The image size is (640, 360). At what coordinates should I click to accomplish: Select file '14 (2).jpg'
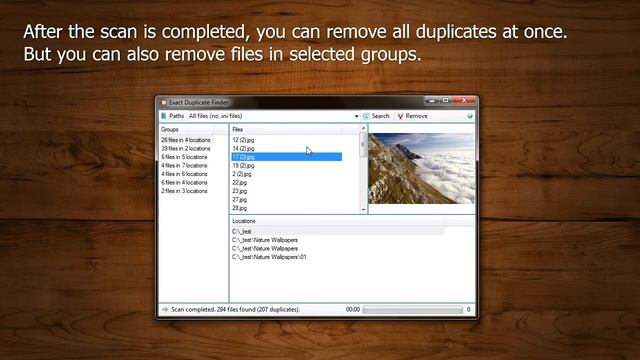243,149
